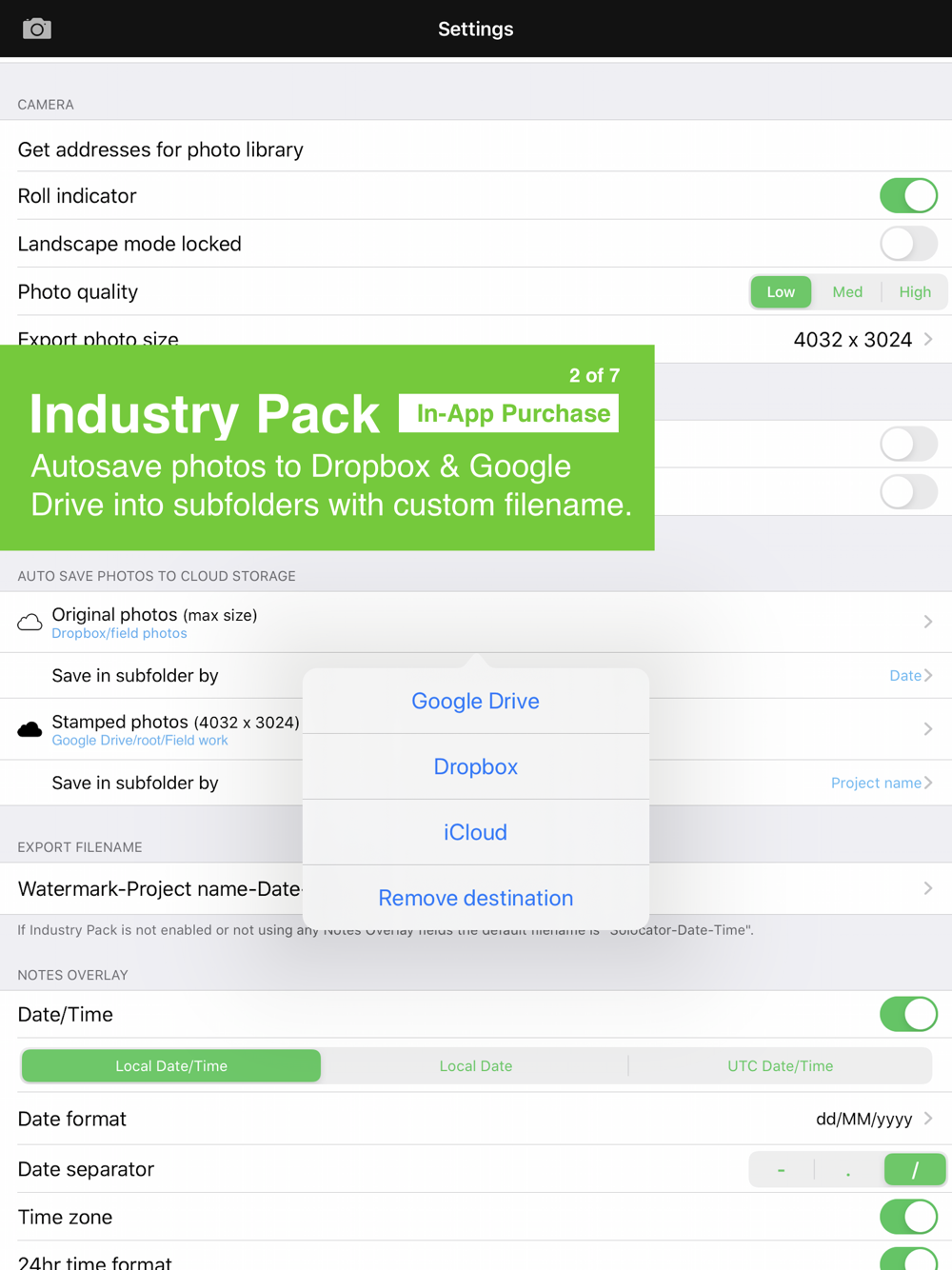
Task: Tap Watermark-Project name-Date filename text
Action: click(160, 889)
